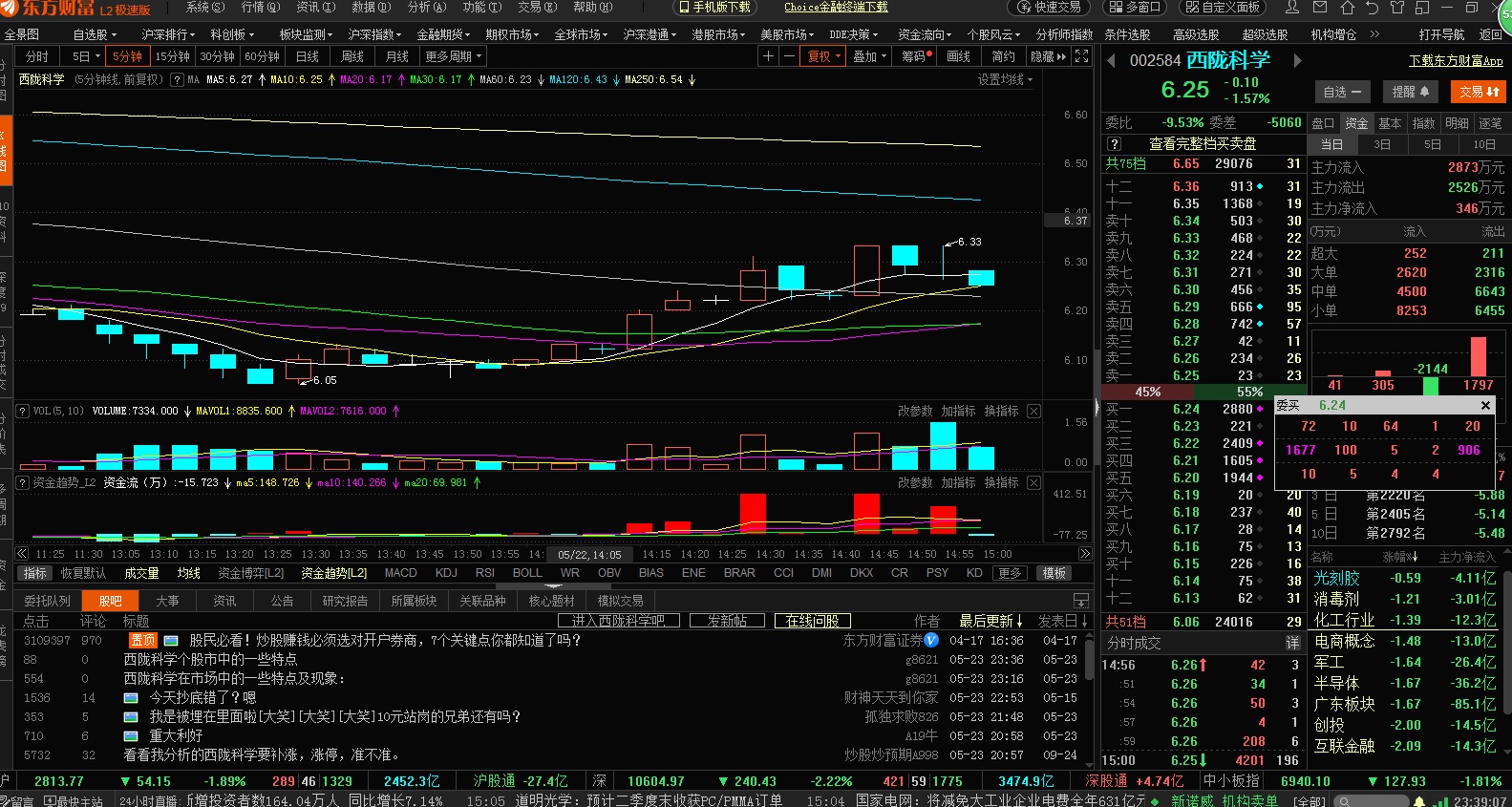Open user account profile icon
The width and height of the screenshot is (1512, 807).
click(1292, 8)
